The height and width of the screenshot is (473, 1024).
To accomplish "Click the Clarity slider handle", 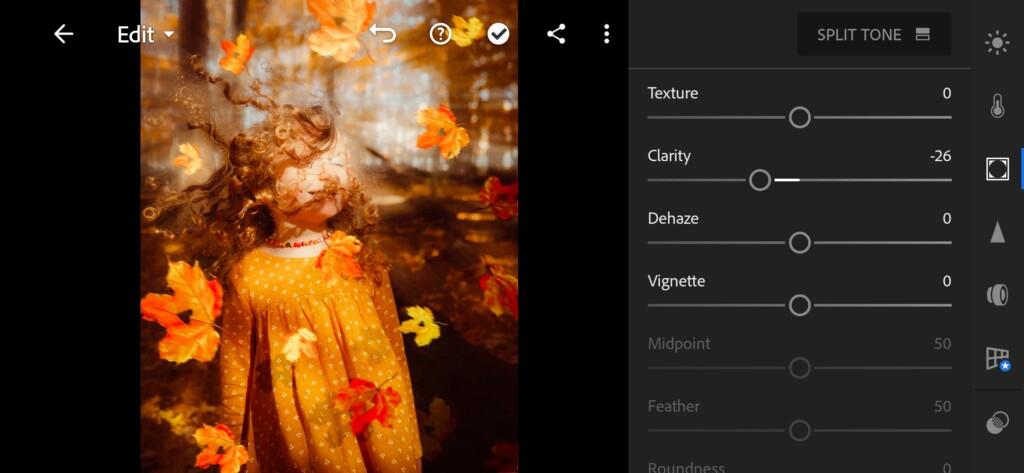I will (x=760, y=180).
